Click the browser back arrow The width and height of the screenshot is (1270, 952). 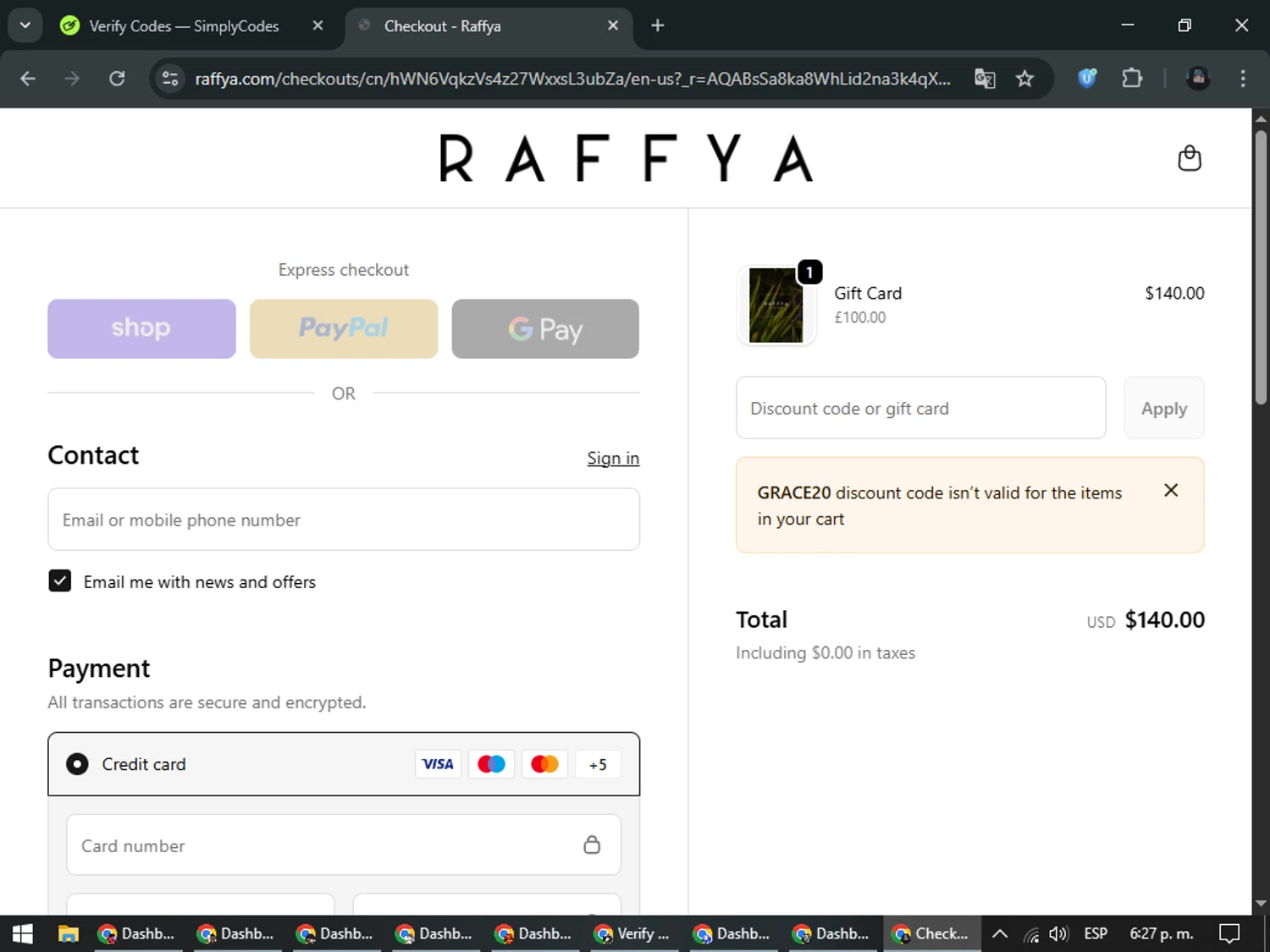tap(28, 79)
